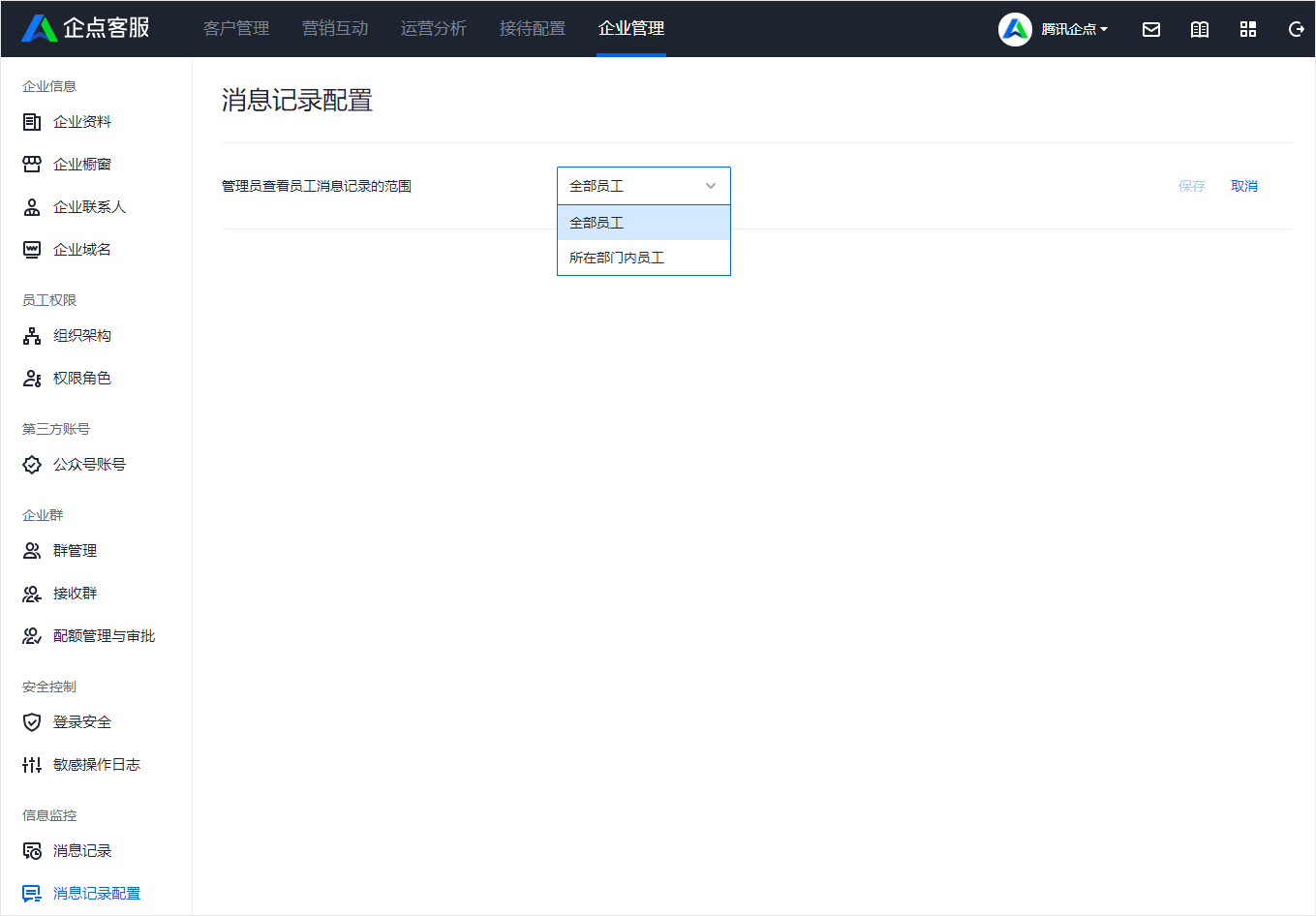
Task: Choose 全部员工 option in dropdown list
Action: pos(644,223)
